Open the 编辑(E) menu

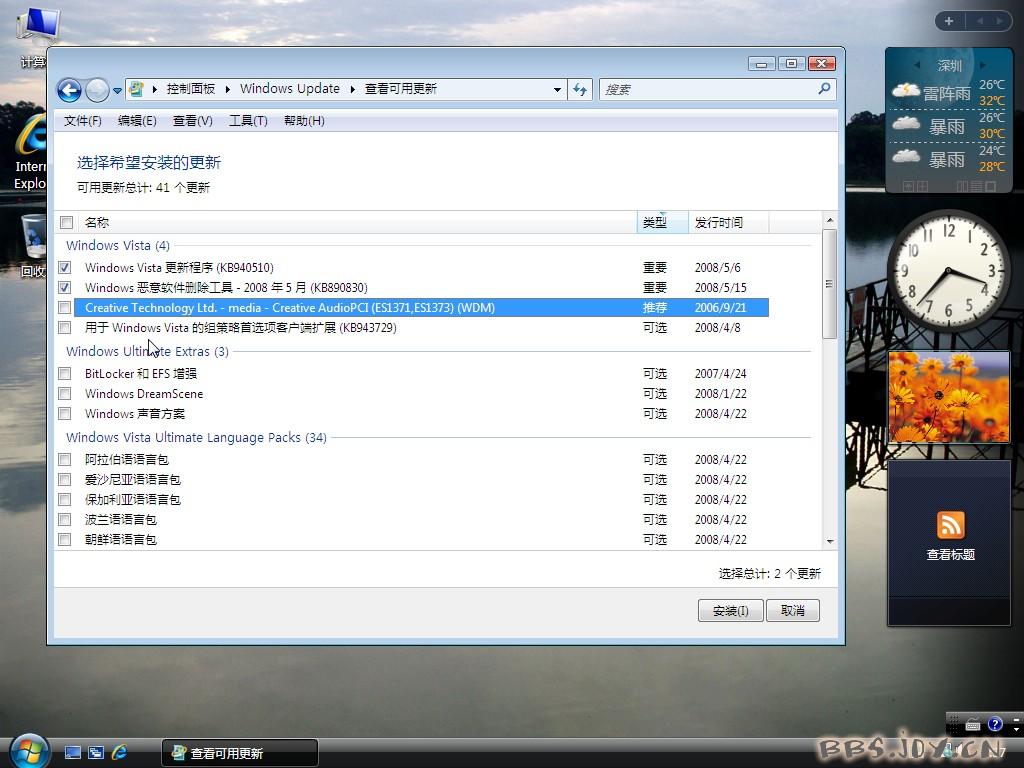(137, 121)
